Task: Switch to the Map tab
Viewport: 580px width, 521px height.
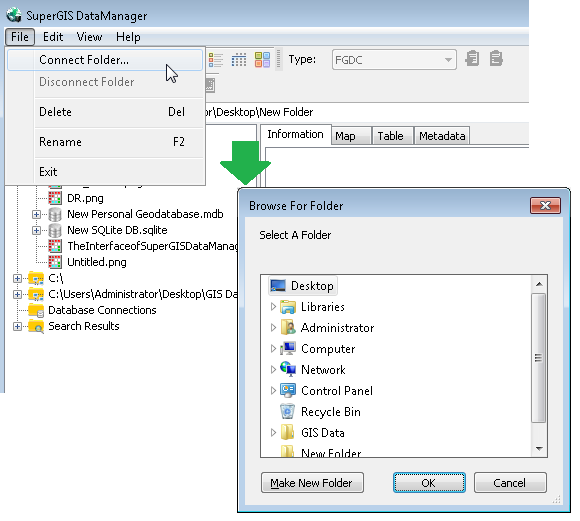Action: point(350,136)
